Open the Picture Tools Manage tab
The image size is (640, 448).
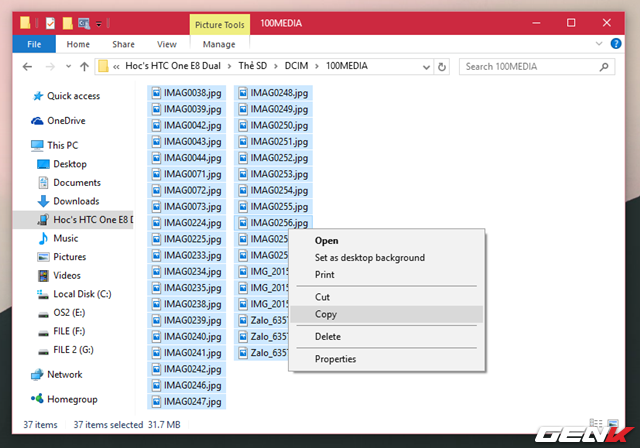219,44
